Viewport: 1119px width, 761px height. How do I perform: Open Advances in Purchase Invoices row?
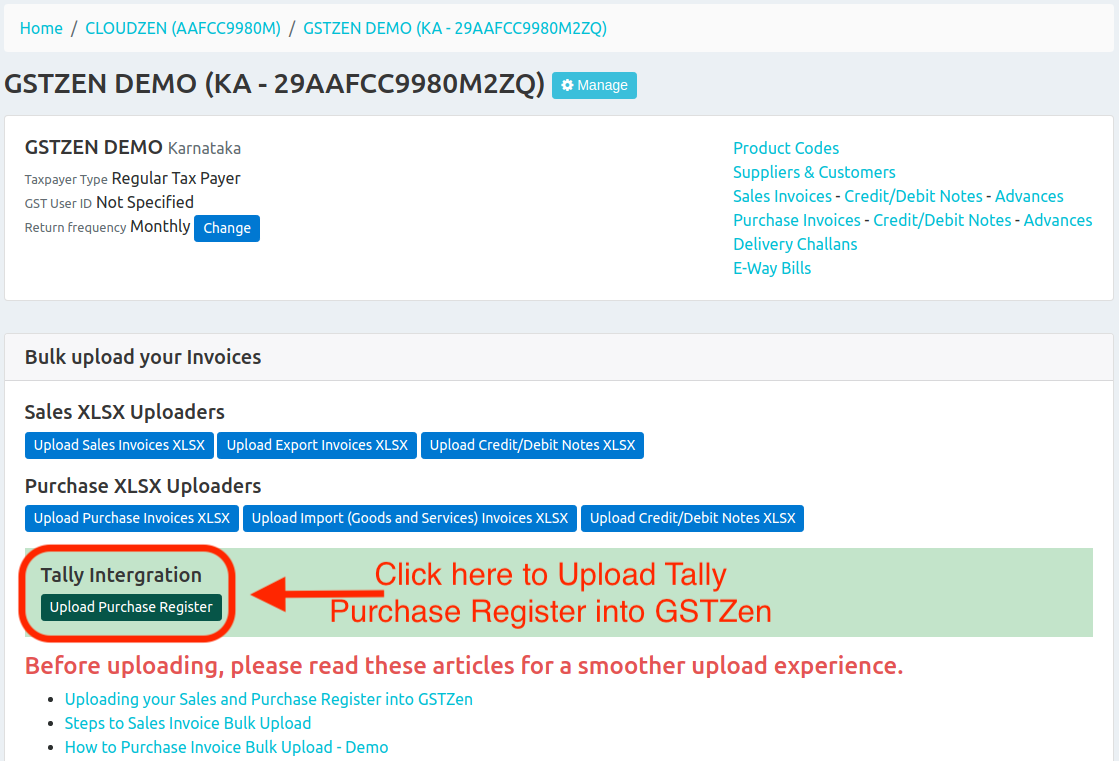click(1058, 220)
